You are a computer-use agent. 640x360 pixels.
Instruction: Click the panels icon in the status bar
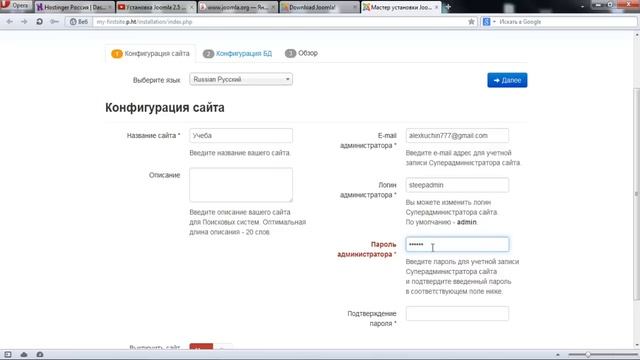8,354
